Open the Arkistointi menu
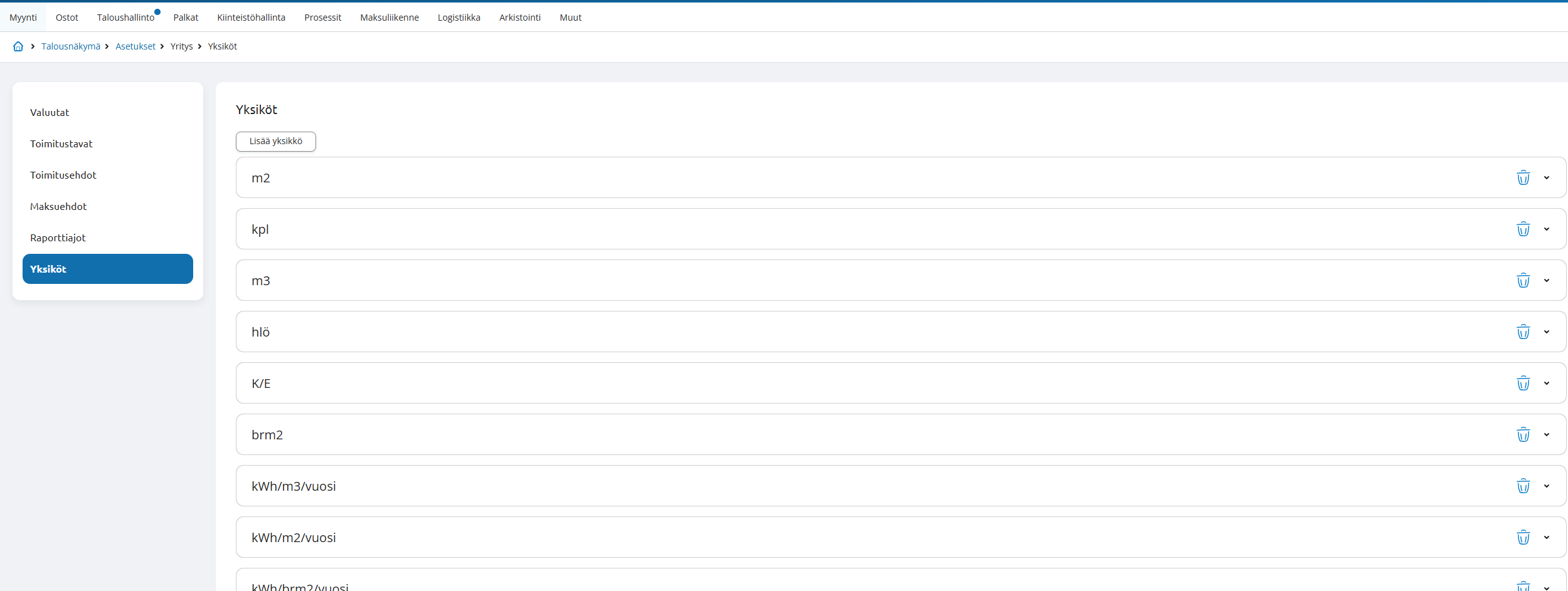Image resolution: width=1568 pixels, height=591 pixels. click(520, 18)
